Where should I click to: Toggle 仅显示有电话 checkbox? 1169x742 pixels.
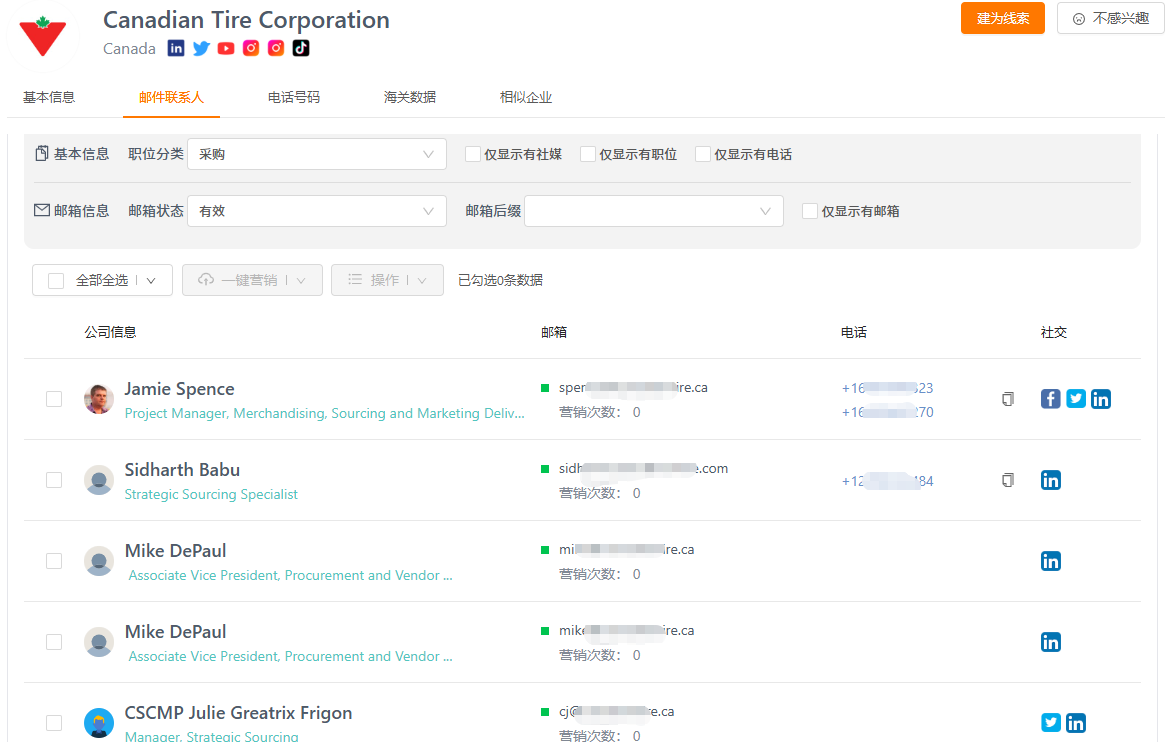702,154
